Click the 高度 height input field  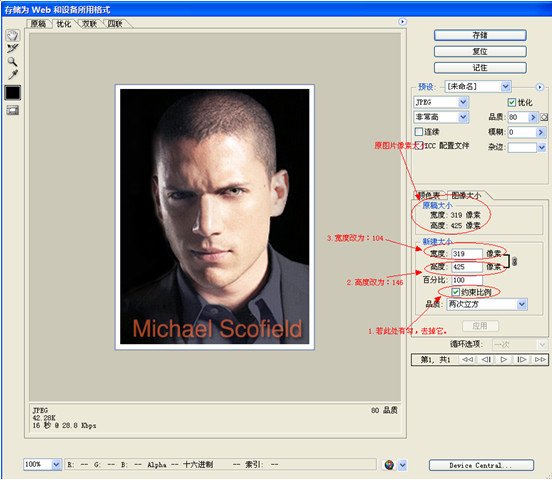467,267
